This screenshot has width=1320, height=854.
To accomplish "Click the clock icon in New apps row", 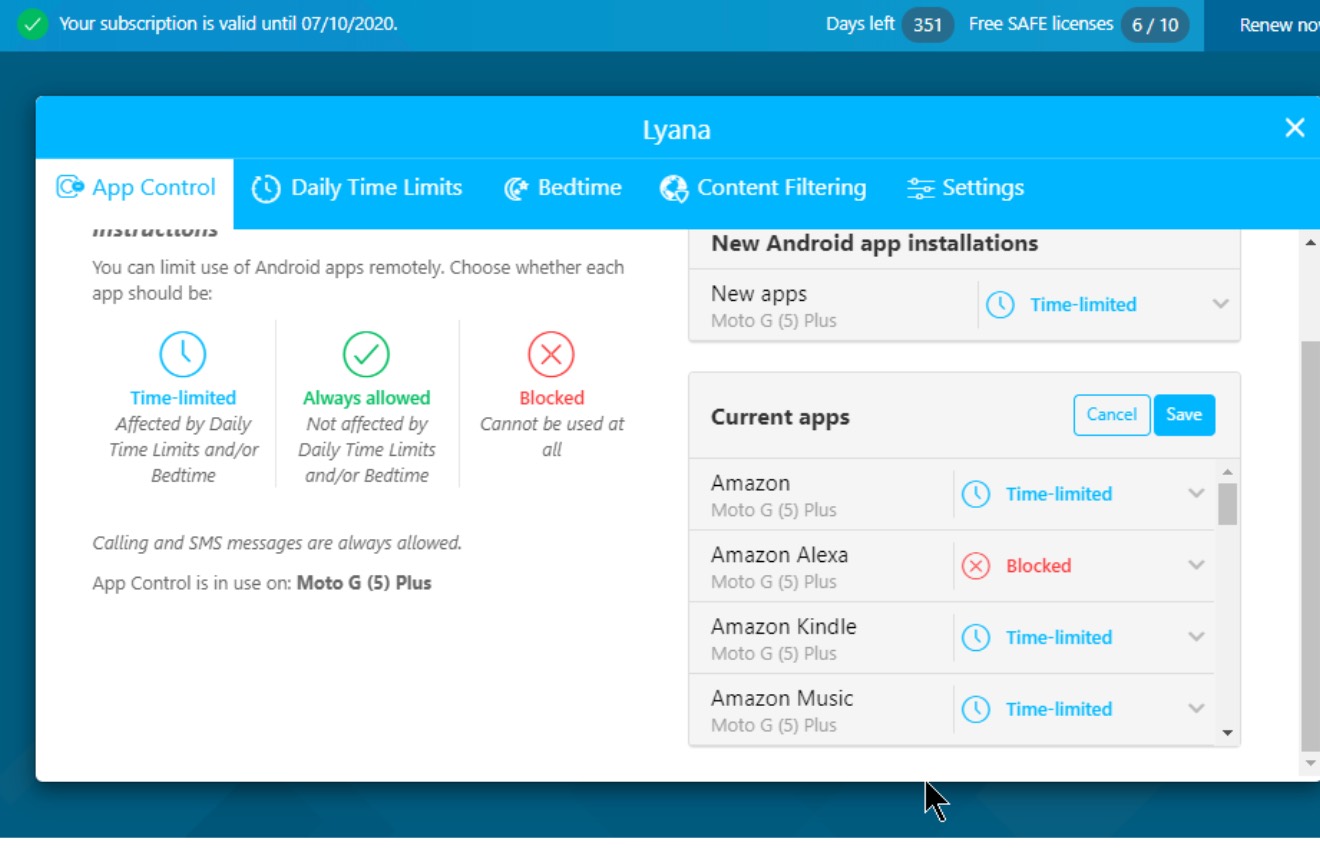I will click(1000, 305).
